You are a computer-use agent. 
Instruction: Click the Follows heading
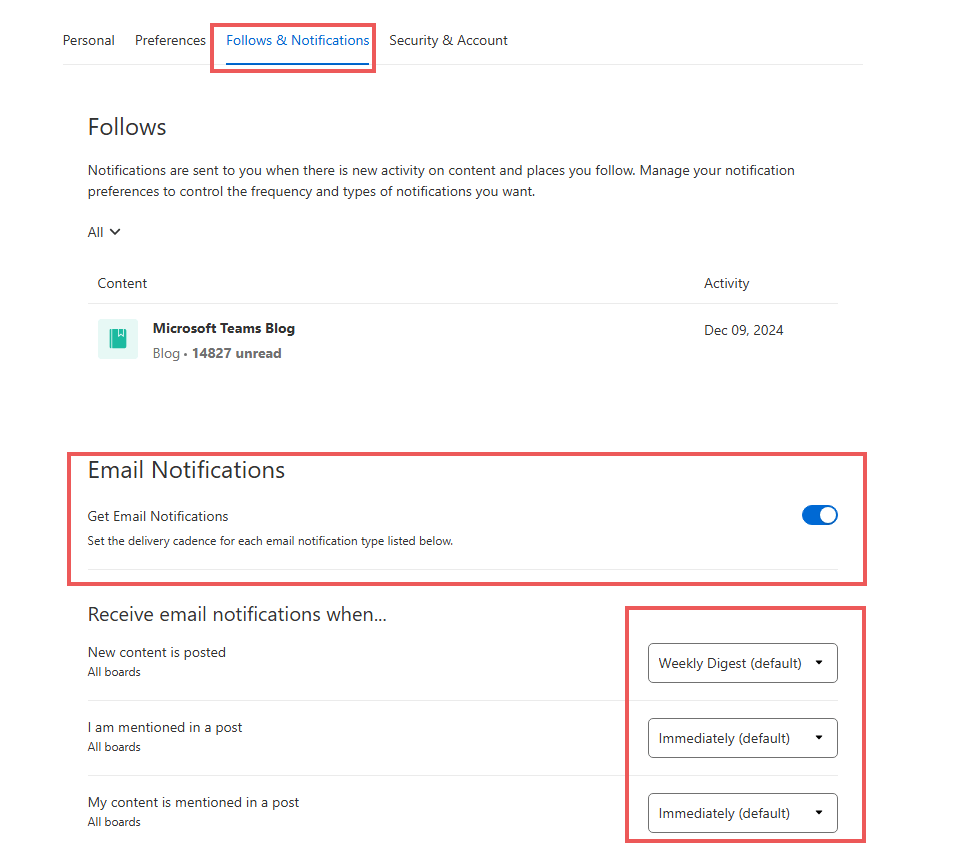127,127
